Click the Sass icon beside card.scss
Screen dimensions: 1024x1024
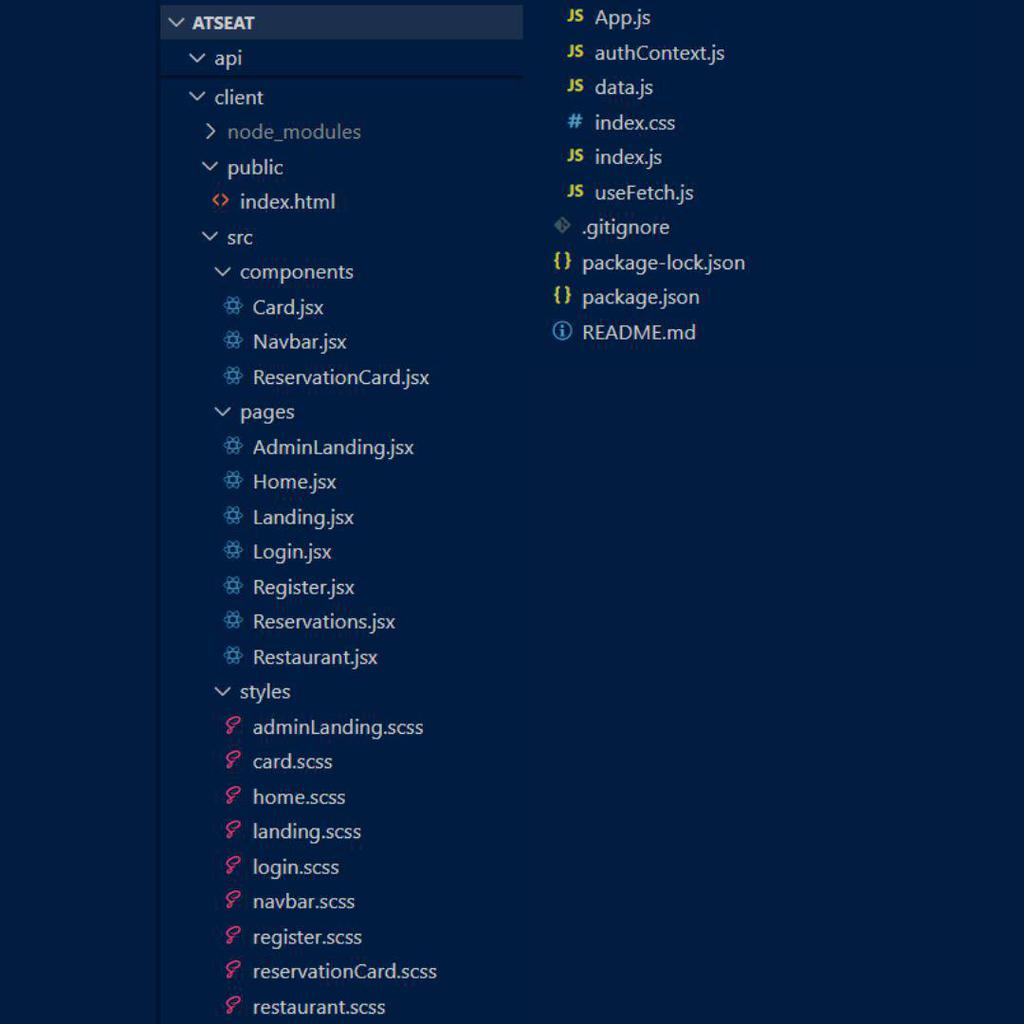coord(233,760)
